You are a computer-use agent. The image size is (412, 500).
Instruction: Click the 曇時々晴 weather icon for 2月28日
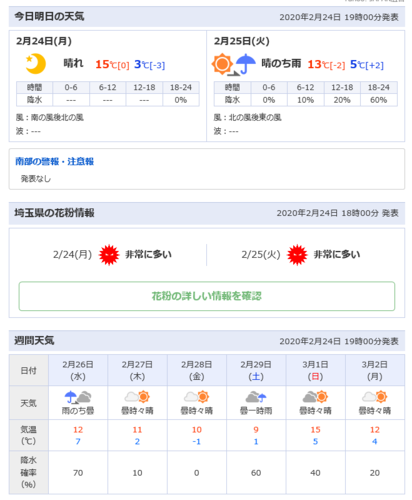click(197, 397)
